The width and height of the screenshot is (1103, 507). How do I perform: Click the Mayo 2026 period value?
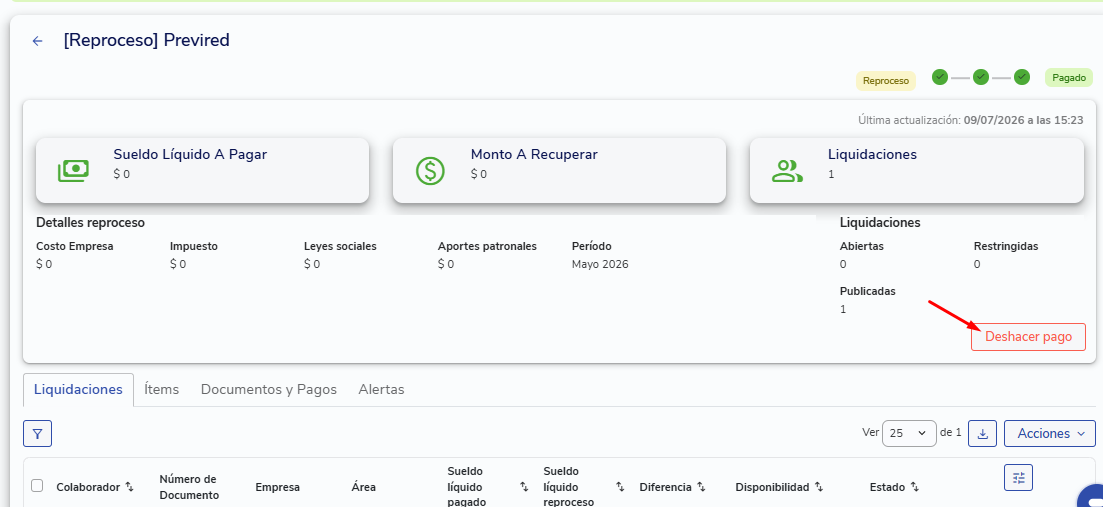point(600,264)
